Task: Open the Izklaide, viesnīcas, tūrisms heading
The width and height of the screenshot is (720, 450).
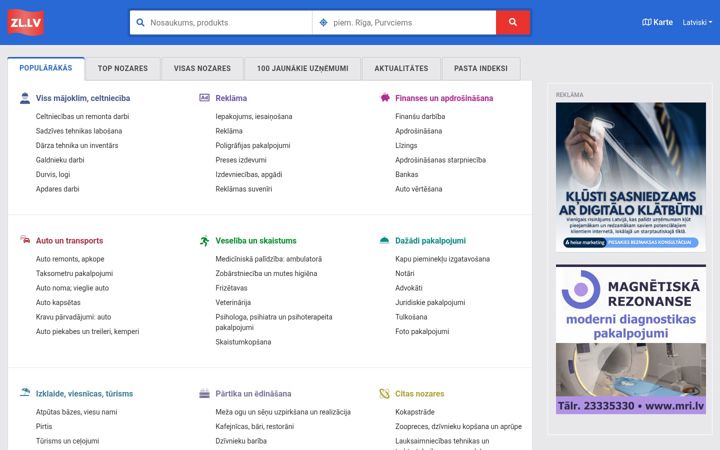Action: 84,394
